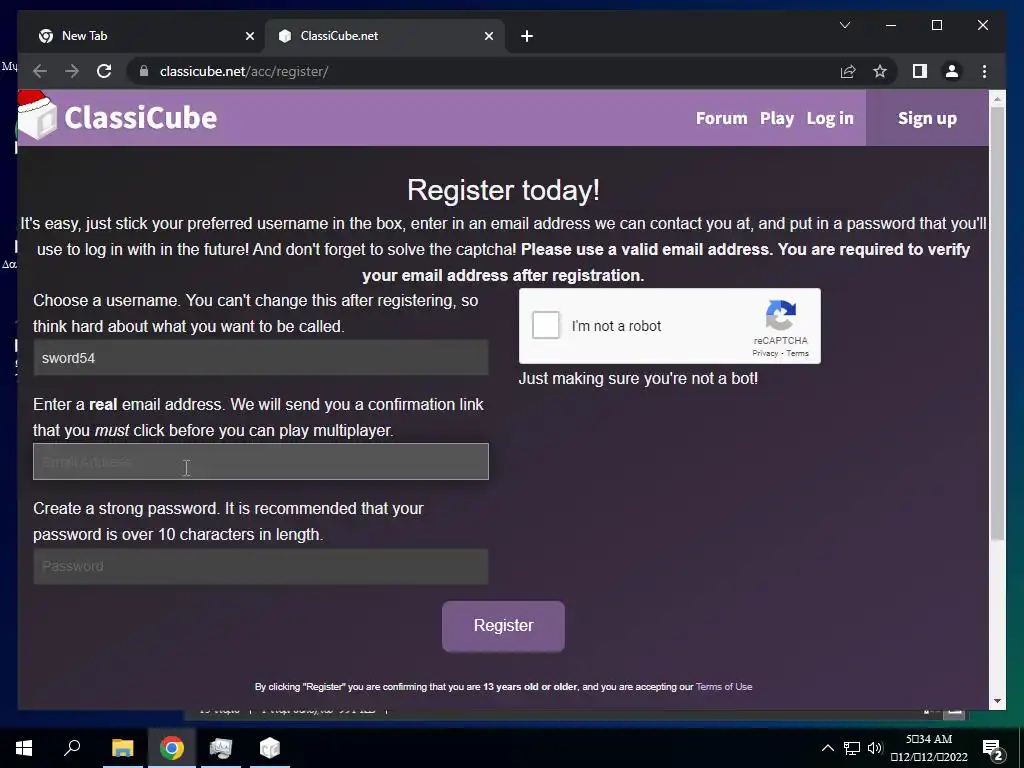This screenshot has height=768, width=1024.
Task: Click the ClassiCube site title
Action: (x=140, y=118)
